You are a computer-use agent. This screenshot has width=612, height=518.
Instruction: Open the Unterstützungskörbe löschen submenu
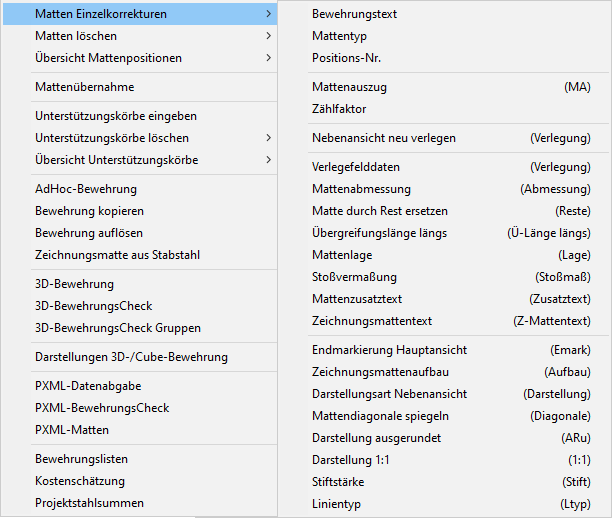(x=140, y=138)
